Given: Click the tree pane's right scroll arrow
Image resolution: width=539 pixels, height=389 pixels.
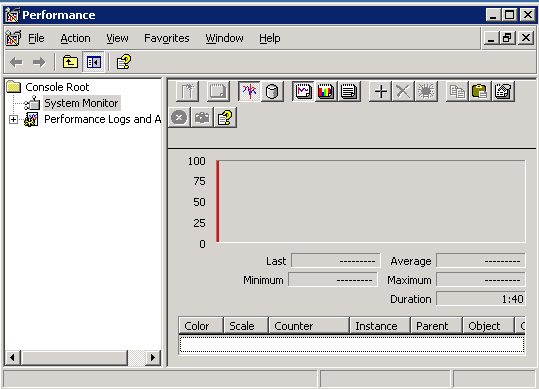Looking at the screenshot, I should coord(153,358).
